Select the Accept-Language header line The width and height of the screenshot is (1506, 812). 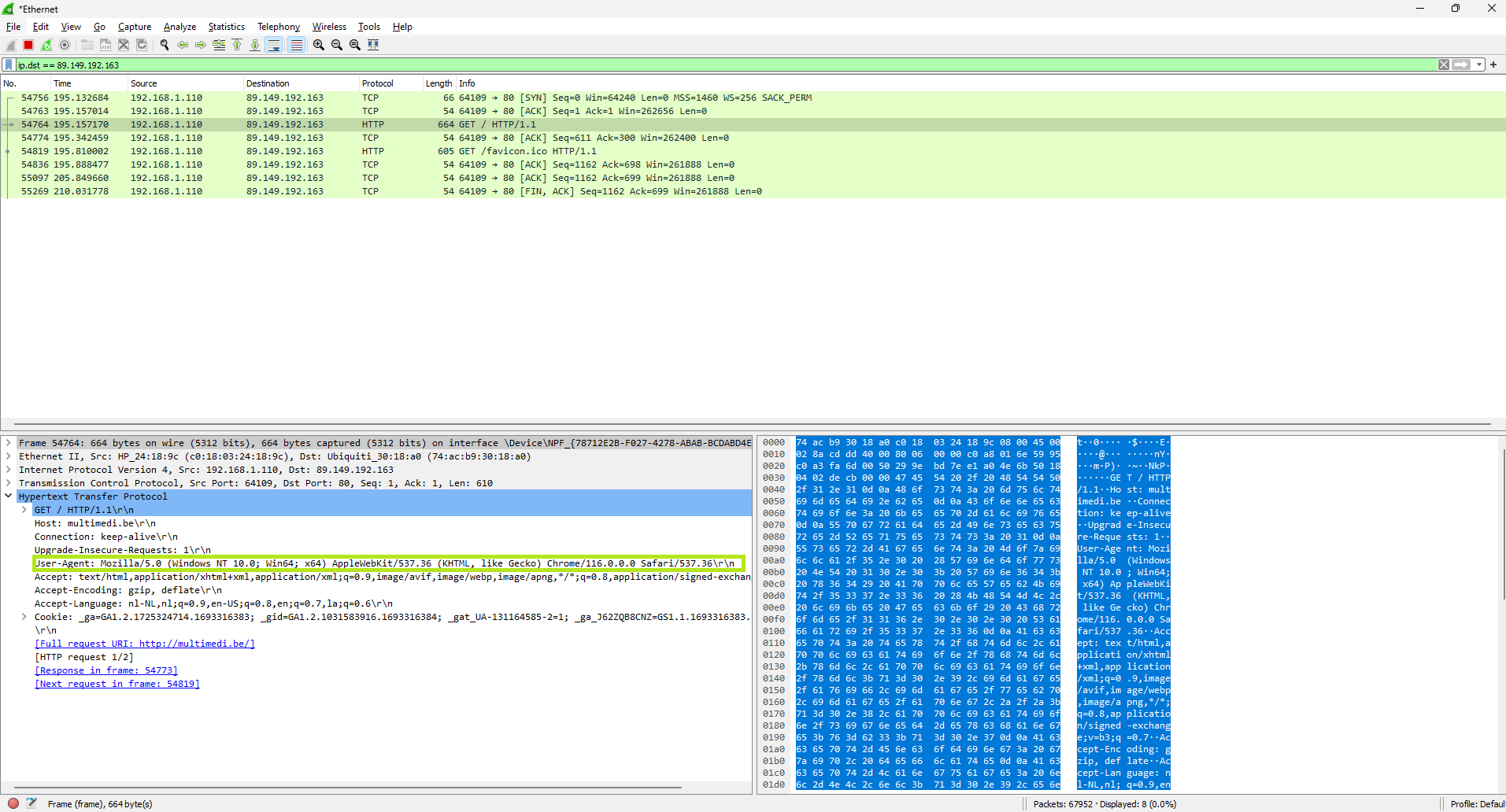(213, 603)
